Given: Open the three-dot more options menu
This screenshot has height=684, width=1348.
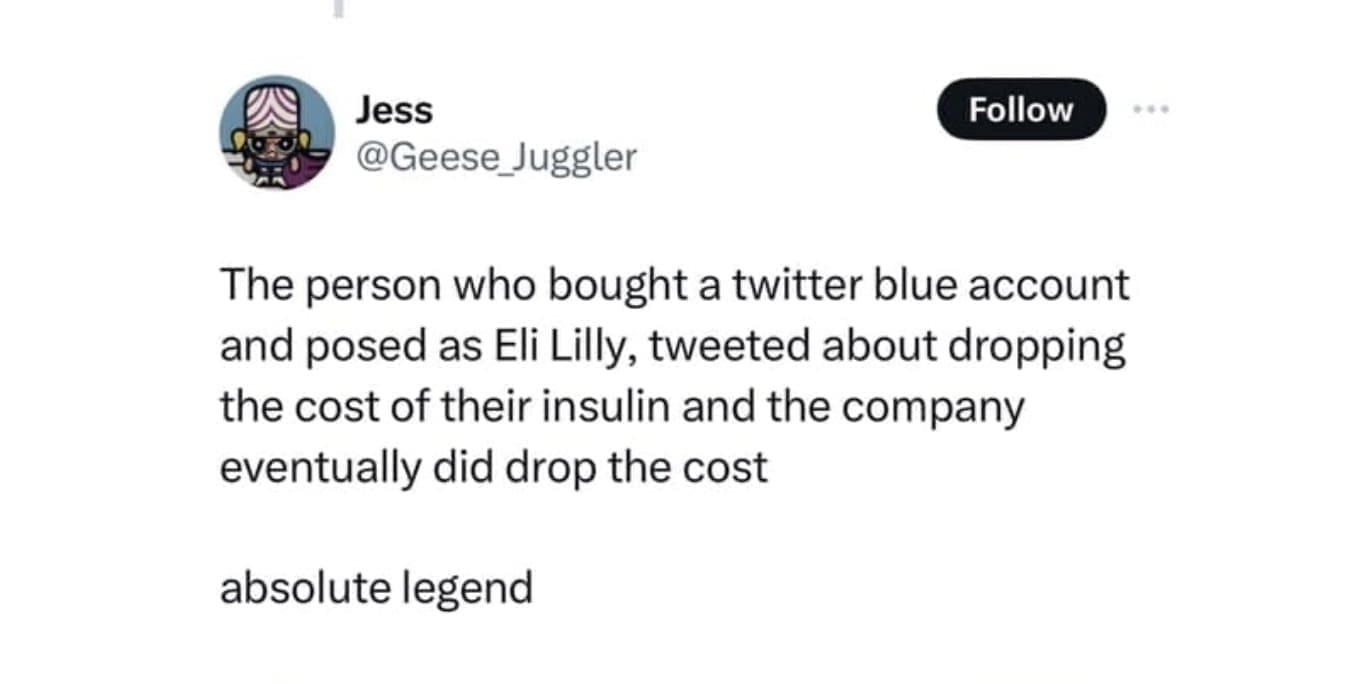Looking at the screenshot, I should (x=1149, y=109).
